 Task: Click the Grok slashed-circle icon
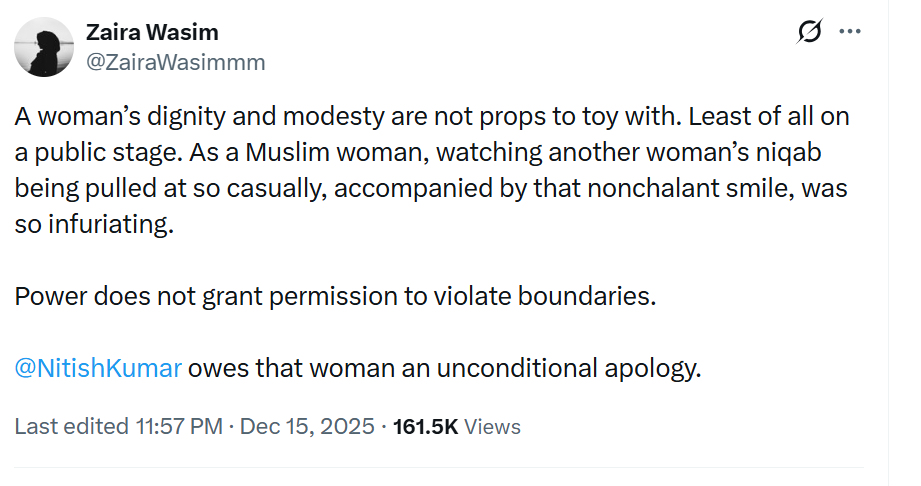tap(809, 33)
